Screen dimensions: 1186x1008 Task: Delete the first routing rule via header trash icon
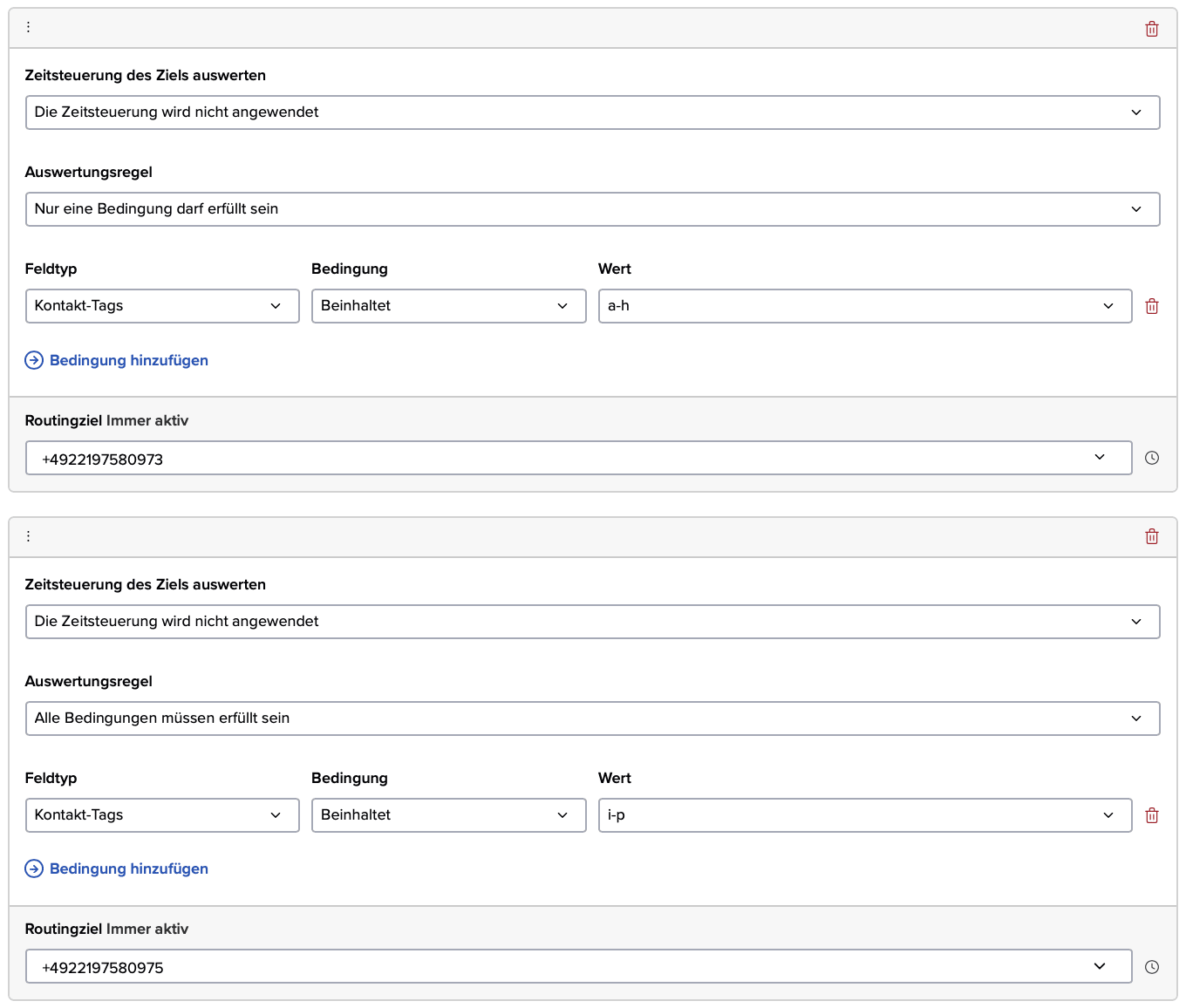1151,29
